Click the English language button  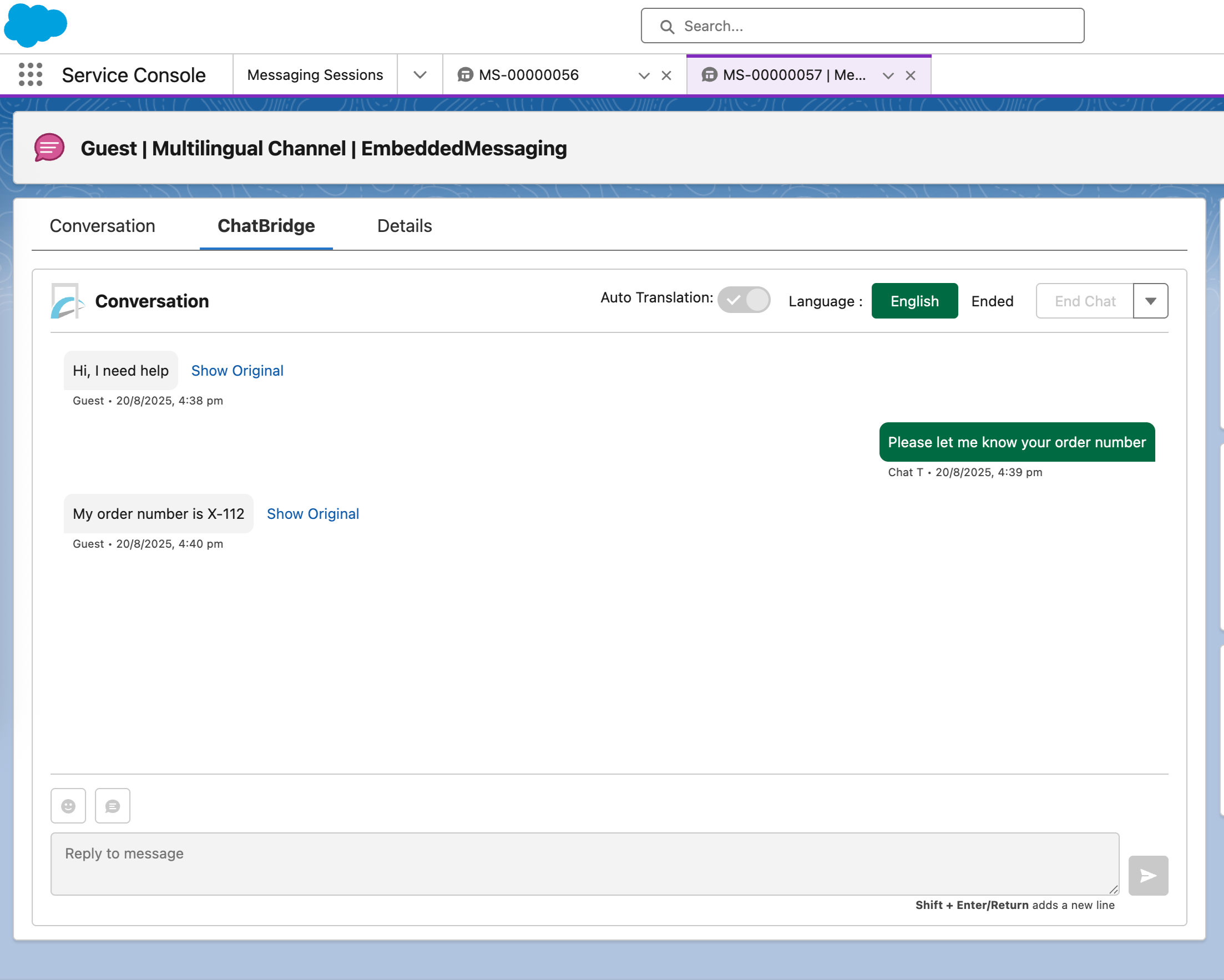pyautogui.click(x=914, y=301)
